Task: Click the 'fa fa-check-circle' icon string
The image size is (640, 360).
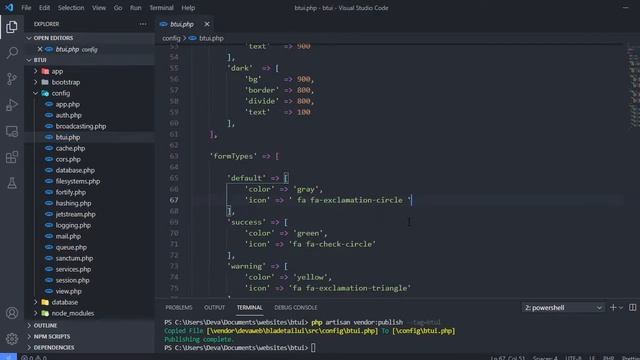Action: point(332,244)
